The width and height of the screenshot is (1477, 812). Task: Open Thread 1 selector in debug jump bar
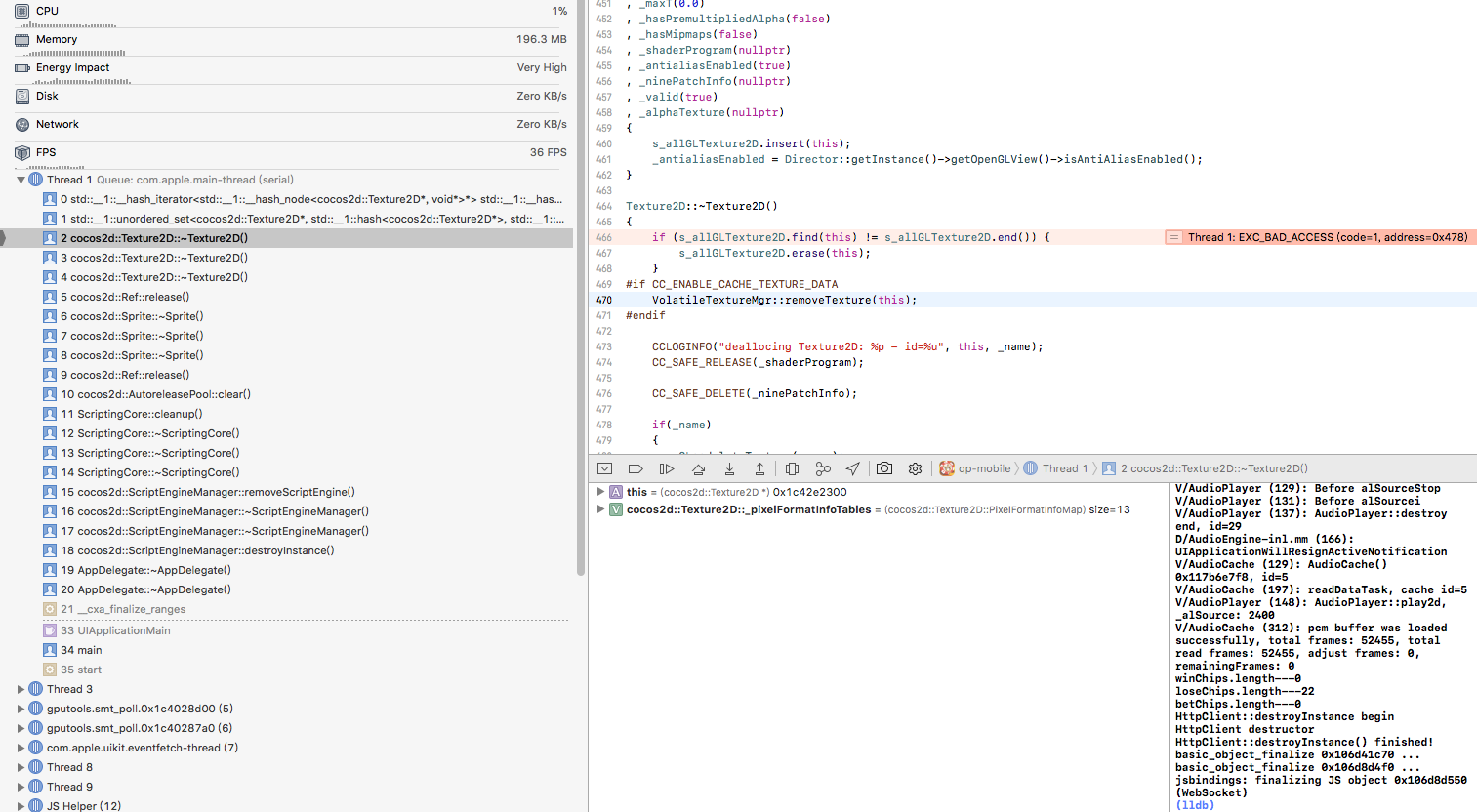point(1055,468)
